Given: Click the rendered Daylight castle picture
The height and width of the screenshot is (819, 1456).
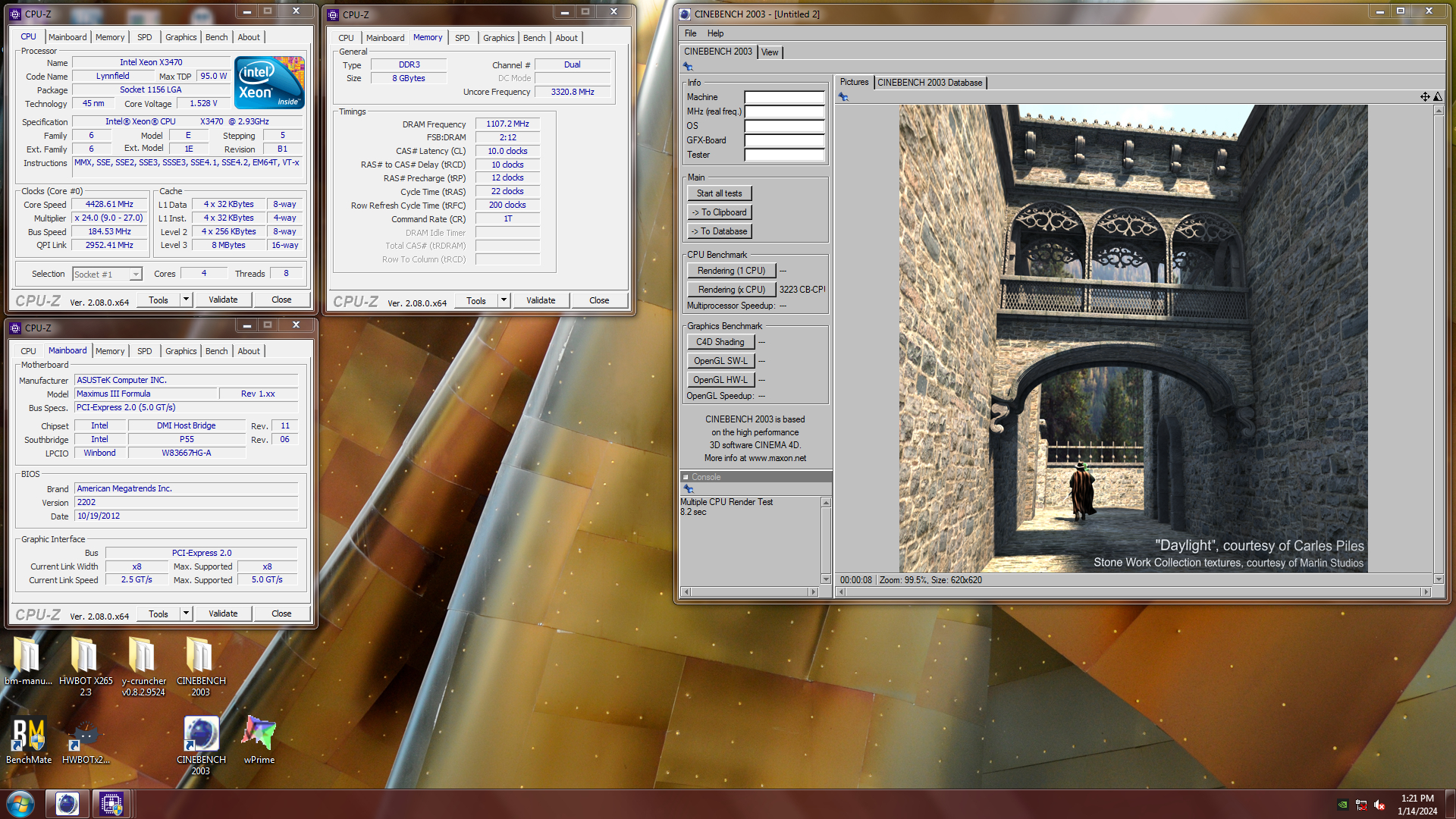Looking at the screenshot, I should click(x=1133, y=338).
